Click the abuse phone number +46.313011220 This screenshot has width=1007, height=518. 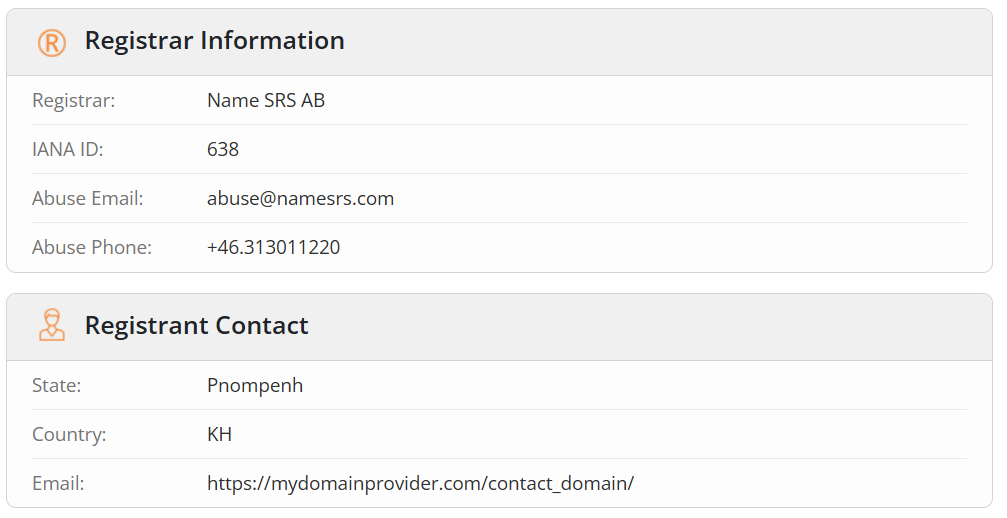(274, 247)
